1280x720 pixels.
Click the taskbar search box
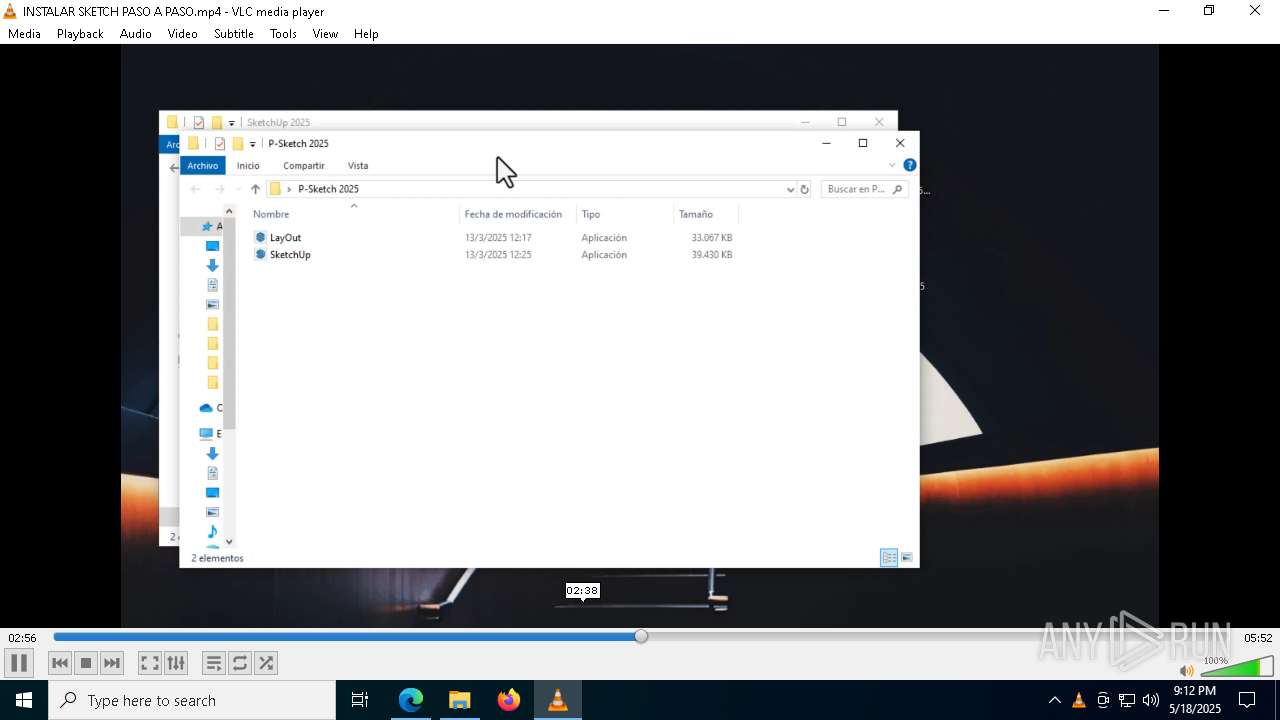pyautogui.click(x=192, y=700)
